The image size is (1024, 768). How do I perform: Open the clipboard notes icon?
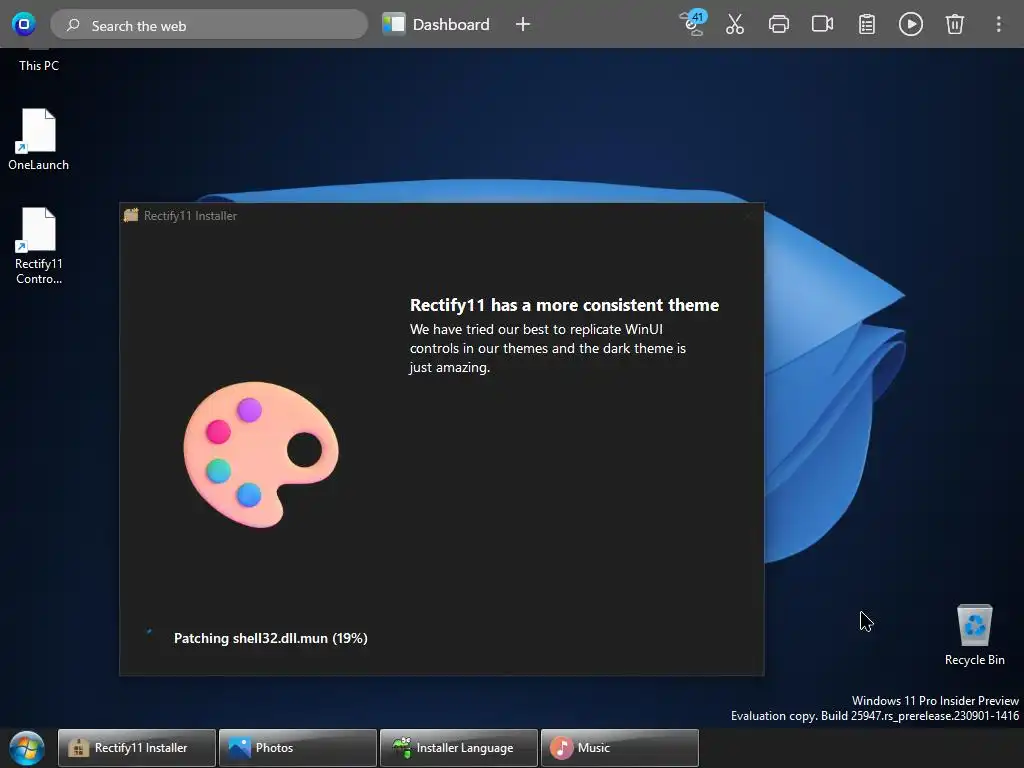pyautogui.click(x=867, y=25)
